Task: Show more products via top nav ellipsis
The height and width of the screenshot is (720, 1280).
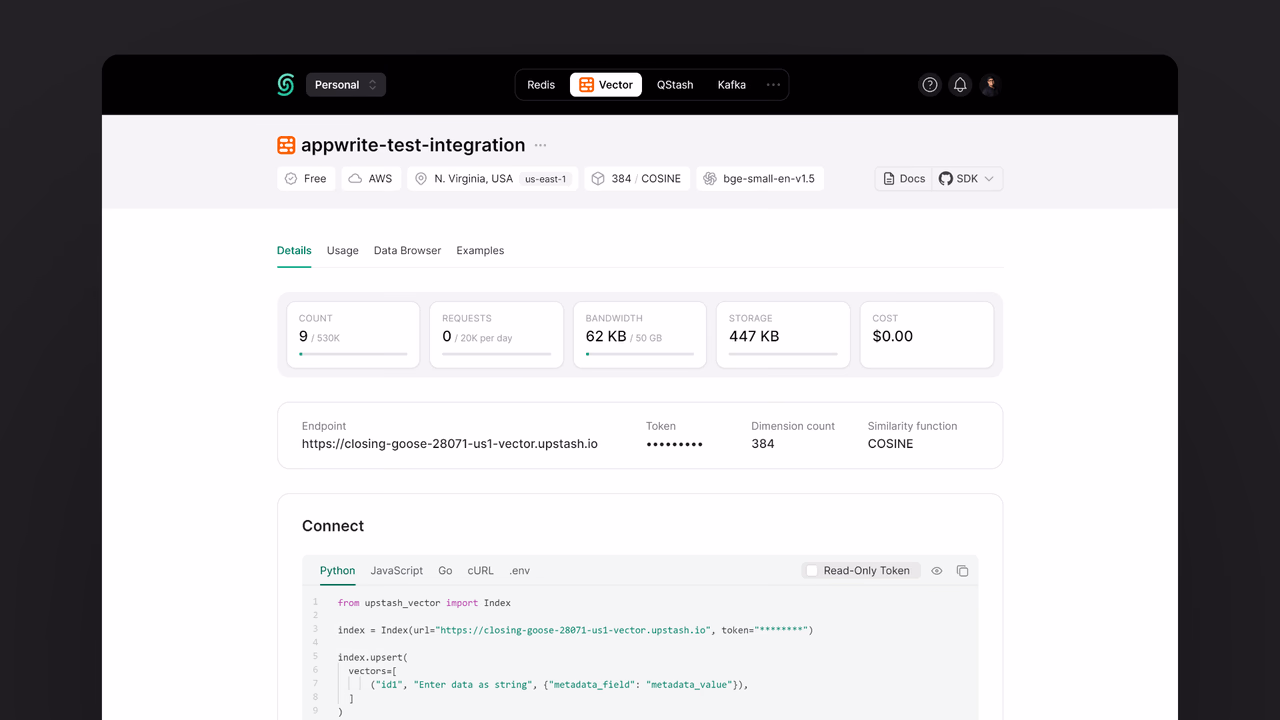Action: tap(773, 85)
